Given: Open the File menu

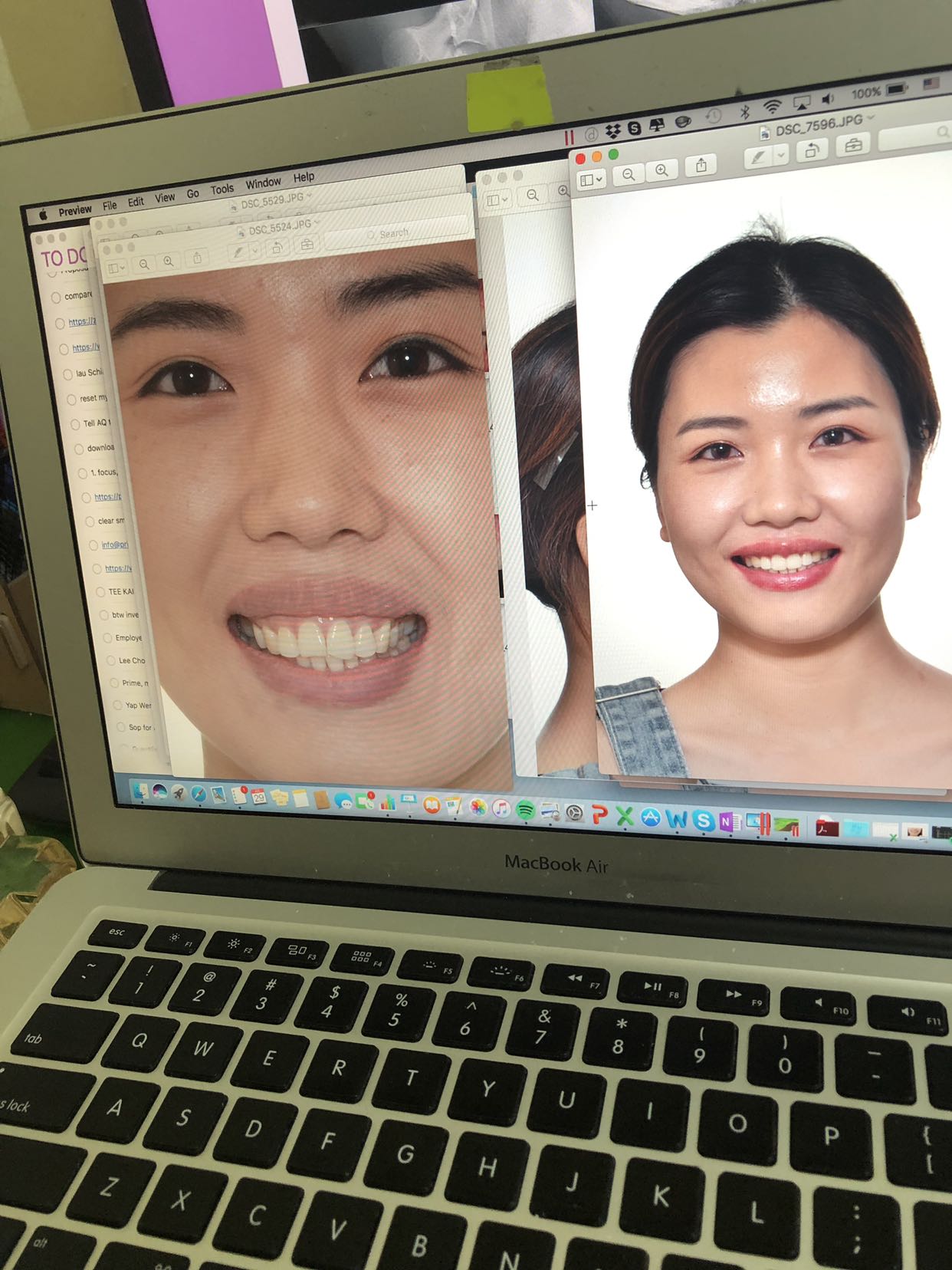Looking at the screenshot, I should click(110, 206).
